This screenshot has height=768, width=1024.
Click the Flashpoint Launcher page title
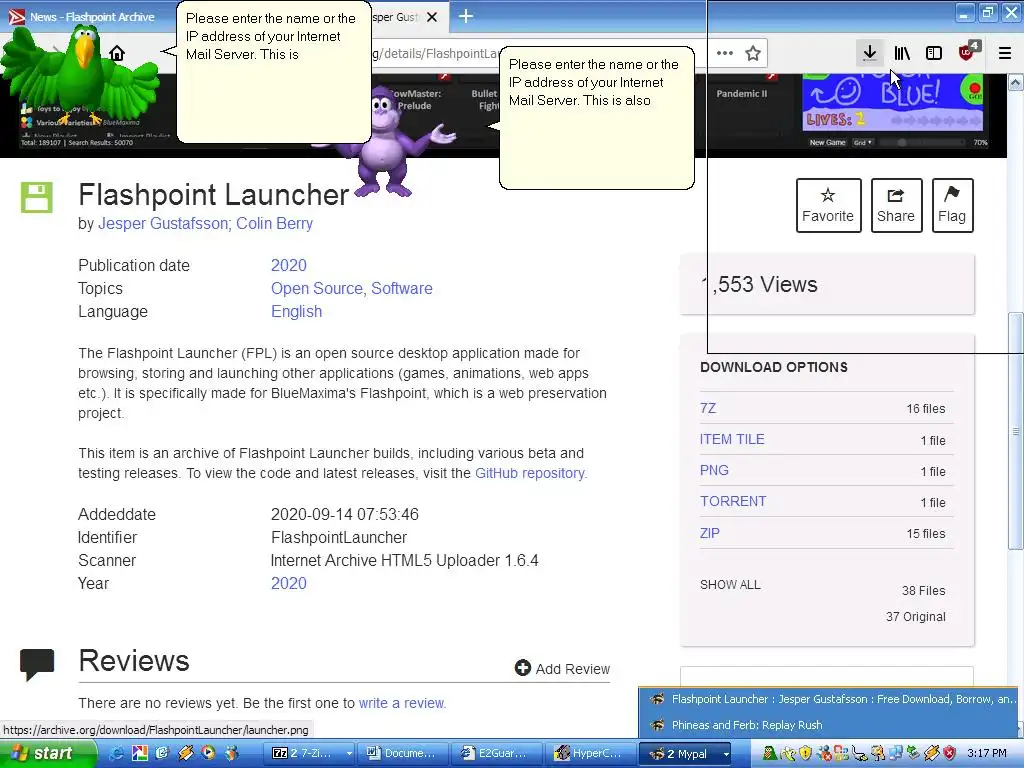tap(214, 195)
